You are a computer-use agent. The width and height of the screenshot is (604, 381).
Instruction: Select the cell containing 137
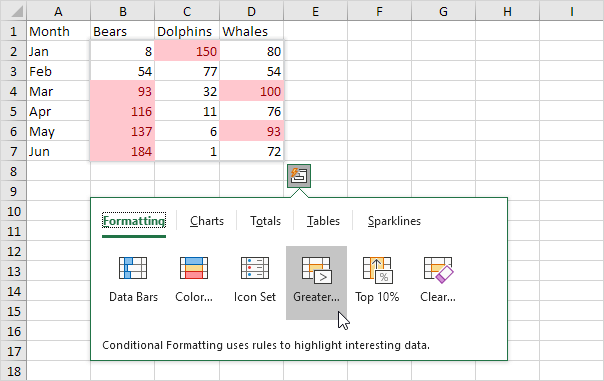(122, 131)
